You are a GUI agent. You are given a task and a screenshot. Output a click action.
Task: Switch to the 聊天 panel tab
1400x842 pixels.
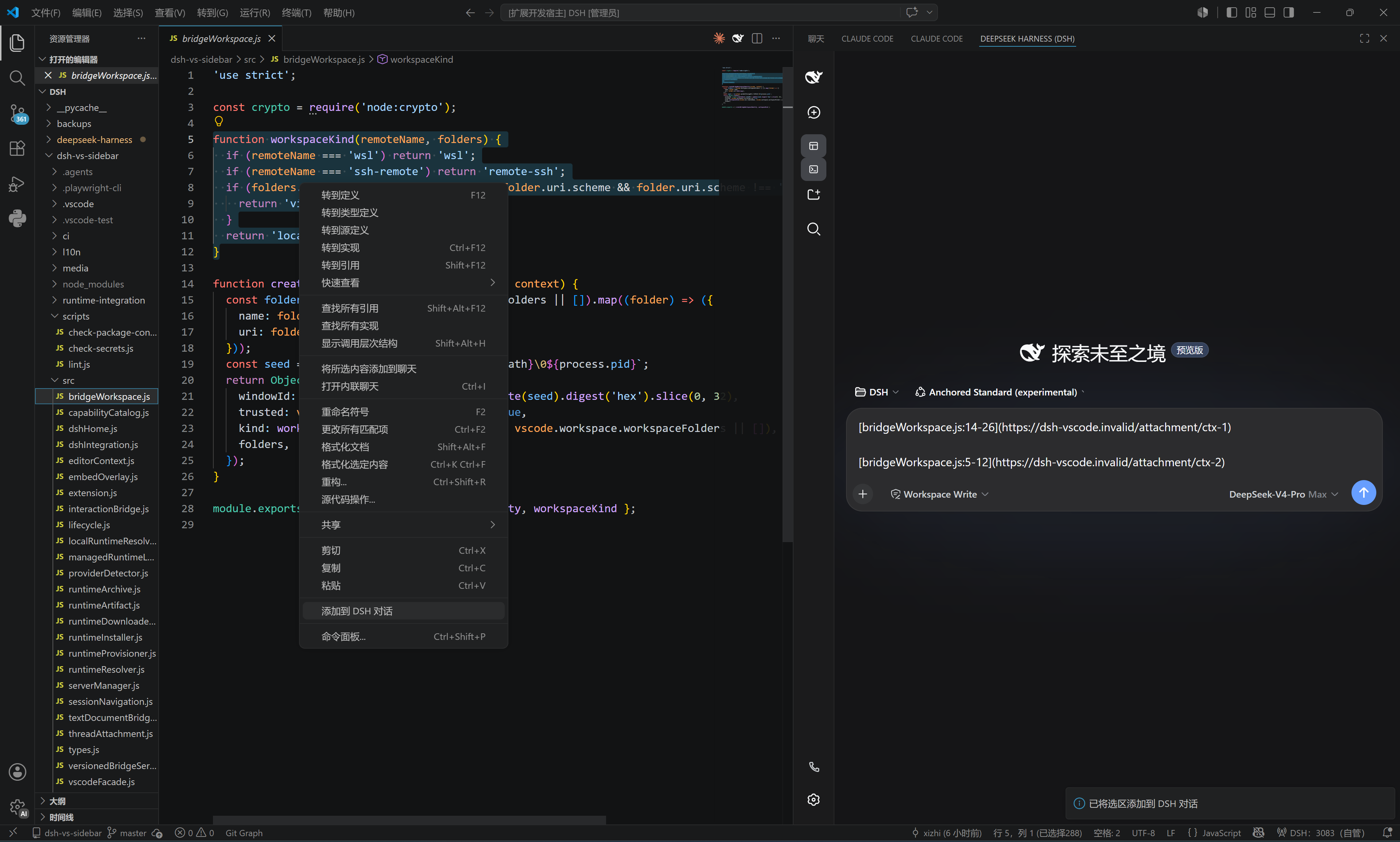815,39
